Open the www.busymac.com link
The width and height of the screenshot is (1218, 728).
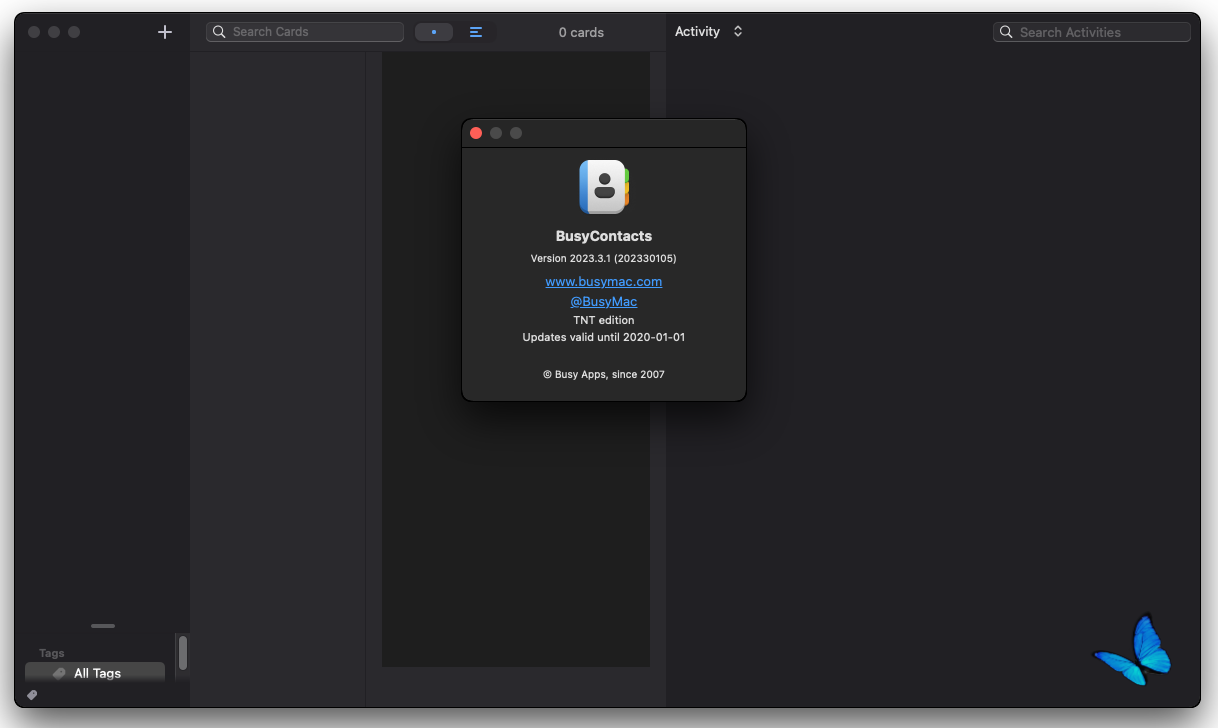click(x=604, y=282)
